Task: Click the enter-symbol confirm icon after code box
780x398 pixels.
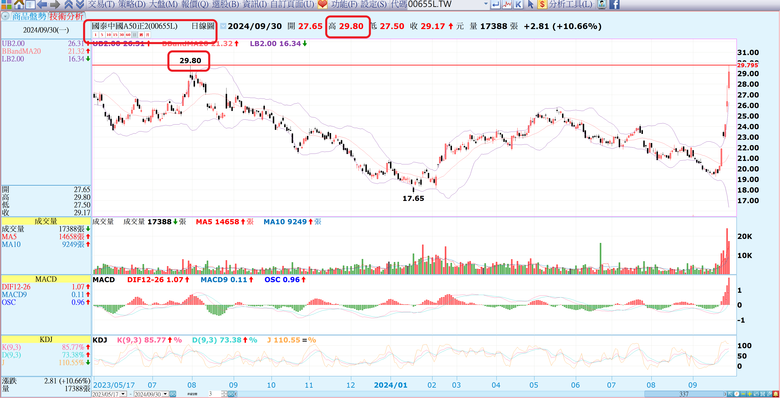Action: [x=495, y=4]
